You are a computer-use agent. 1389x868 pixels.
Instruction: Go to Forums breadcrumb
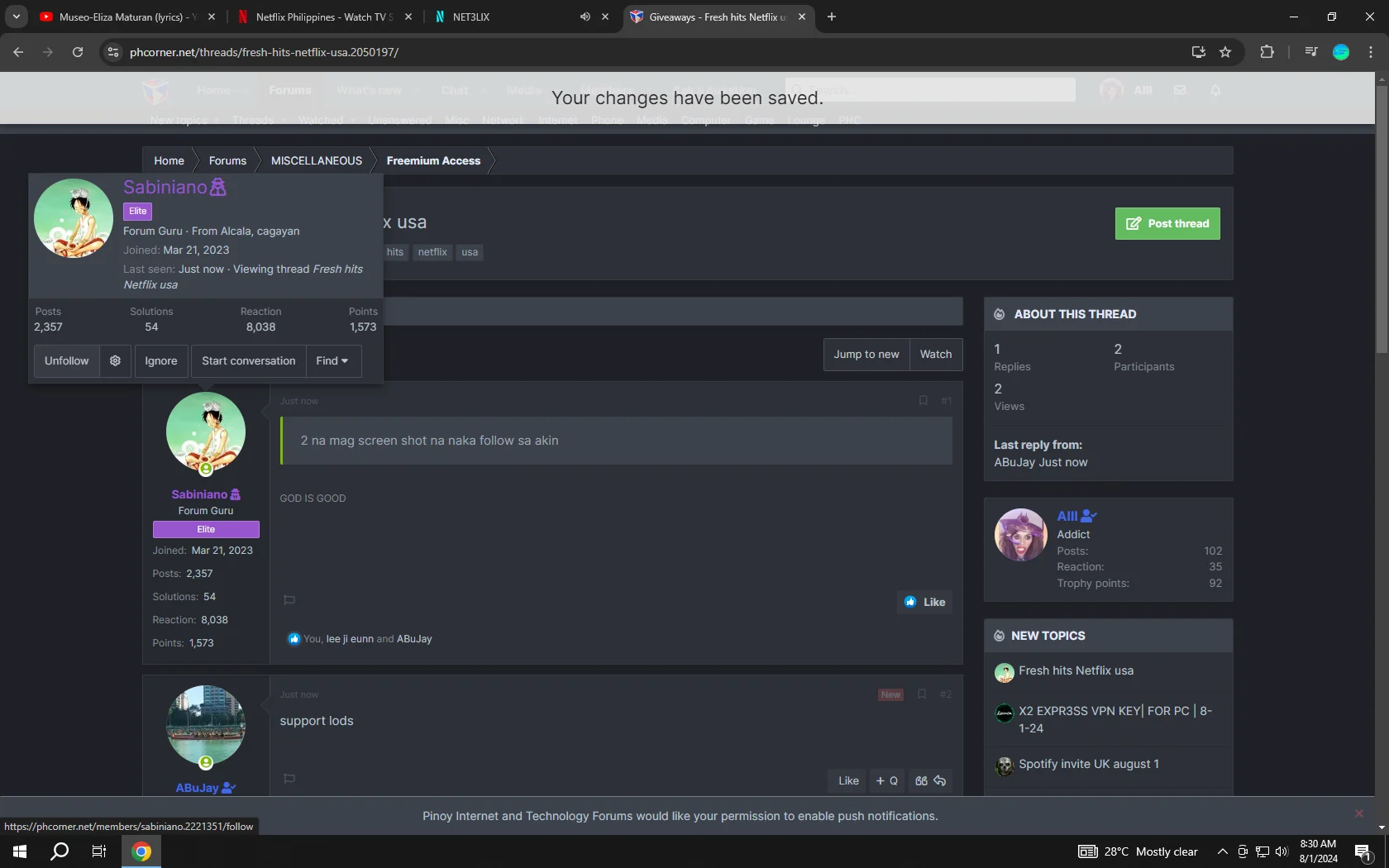point(227,160)
